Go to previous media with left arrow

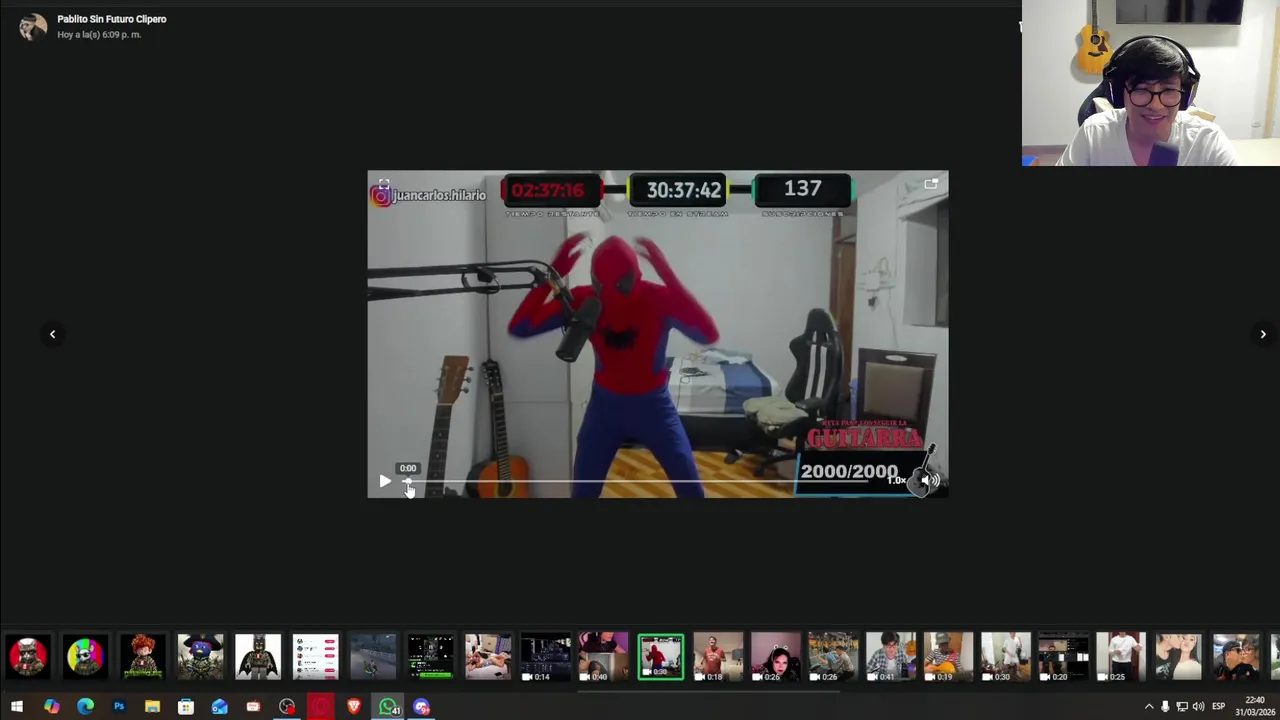coord(52,335)
